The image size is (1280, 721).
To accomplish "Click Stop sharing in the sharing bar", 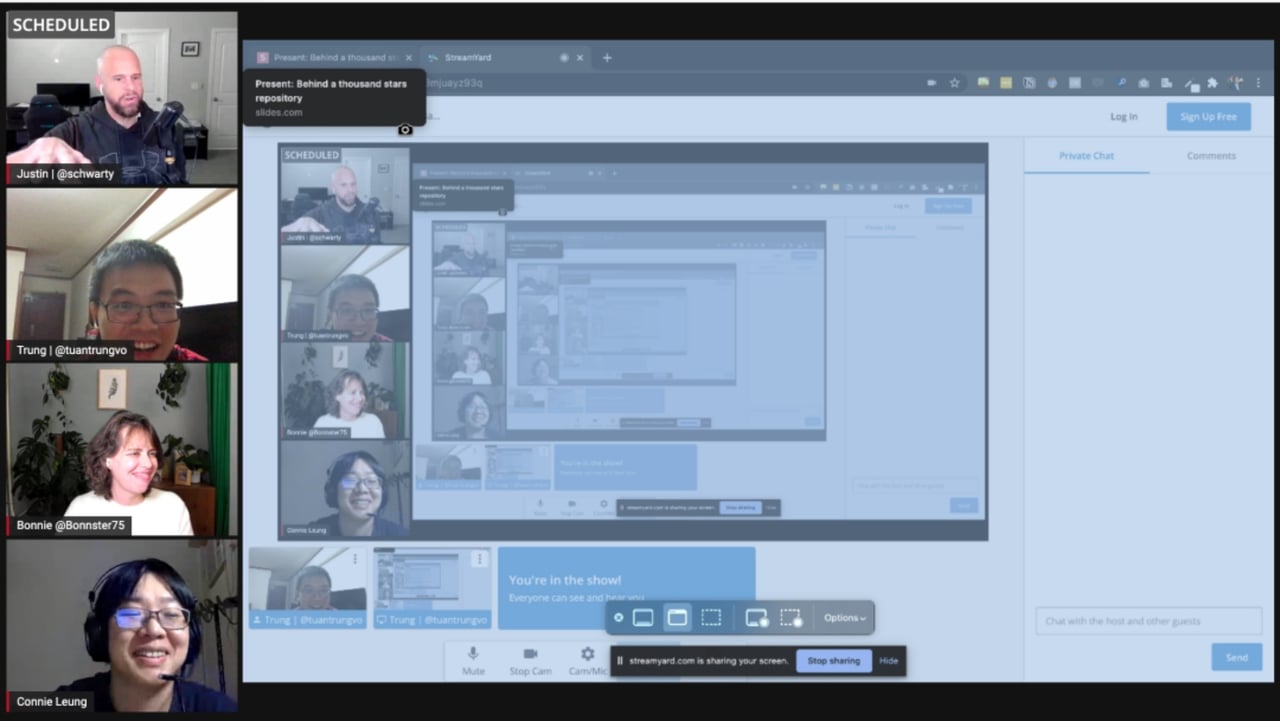I will [833, 661].
